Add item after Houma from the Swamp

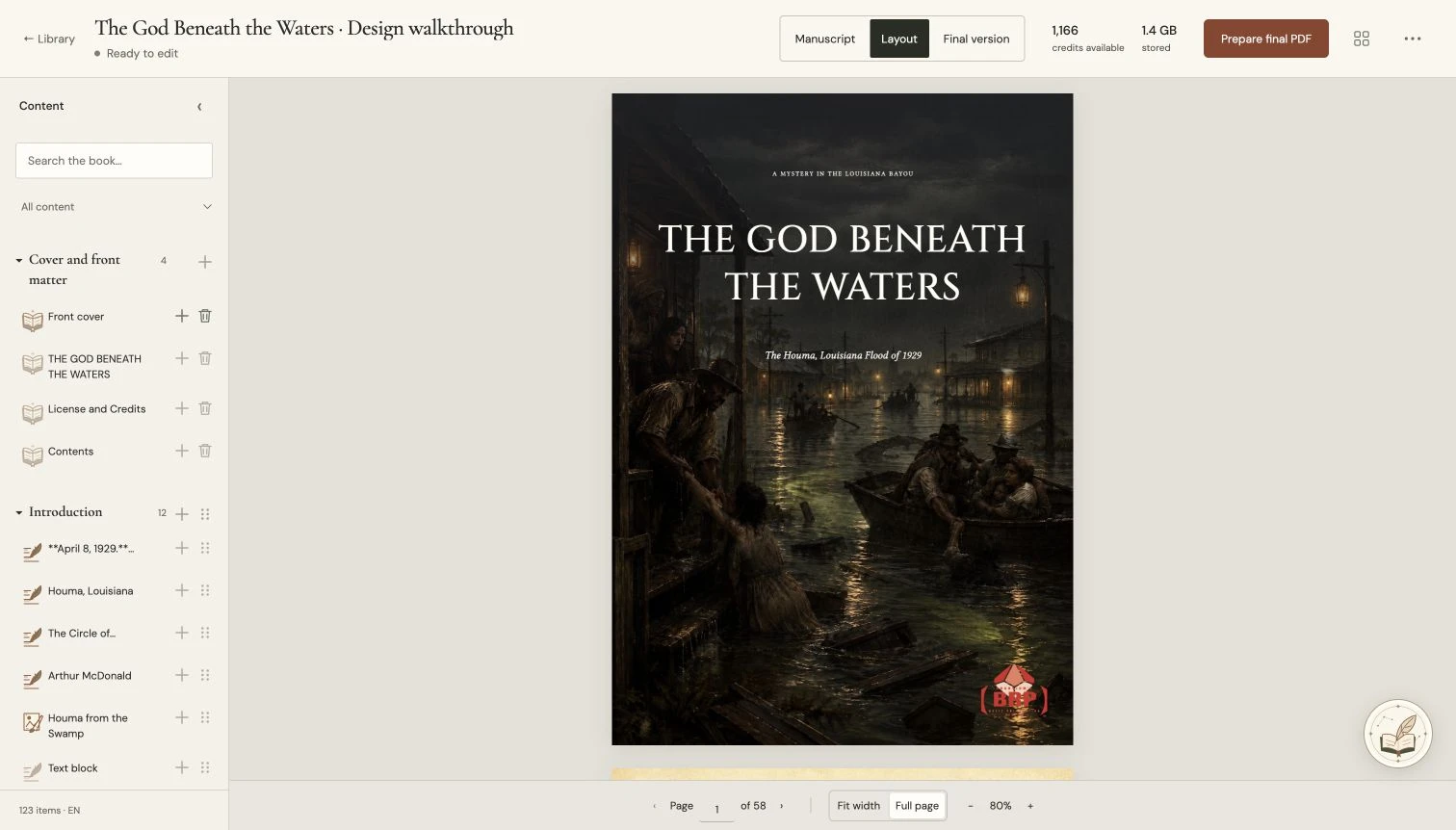click(182, 717)
